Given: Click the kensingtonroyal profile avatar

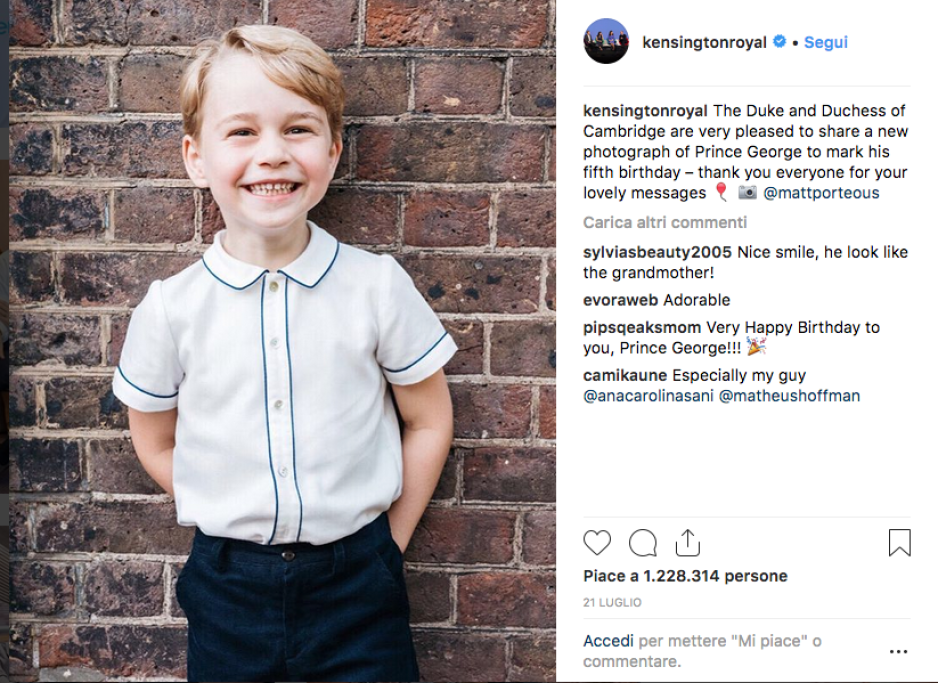Looking at the screenshot, I should coord(606,42).
